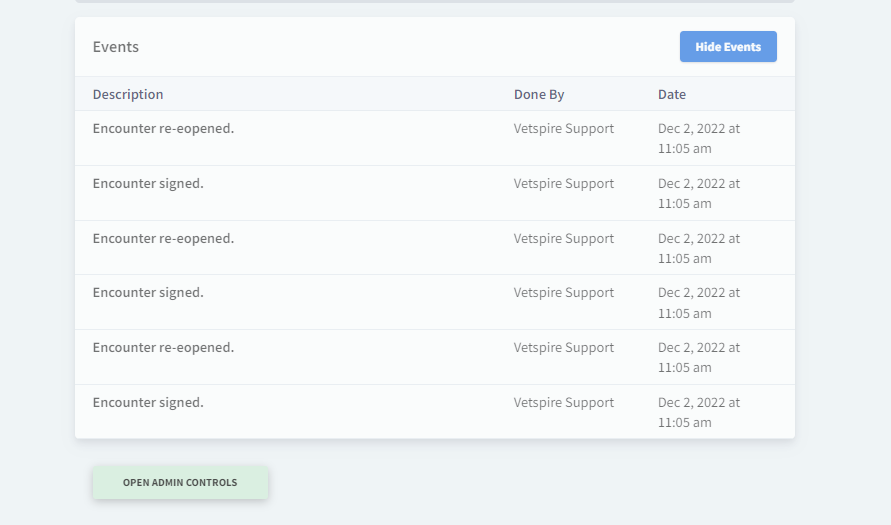Select the Date column header
891x525 pixels.
(x=672, y=95)
